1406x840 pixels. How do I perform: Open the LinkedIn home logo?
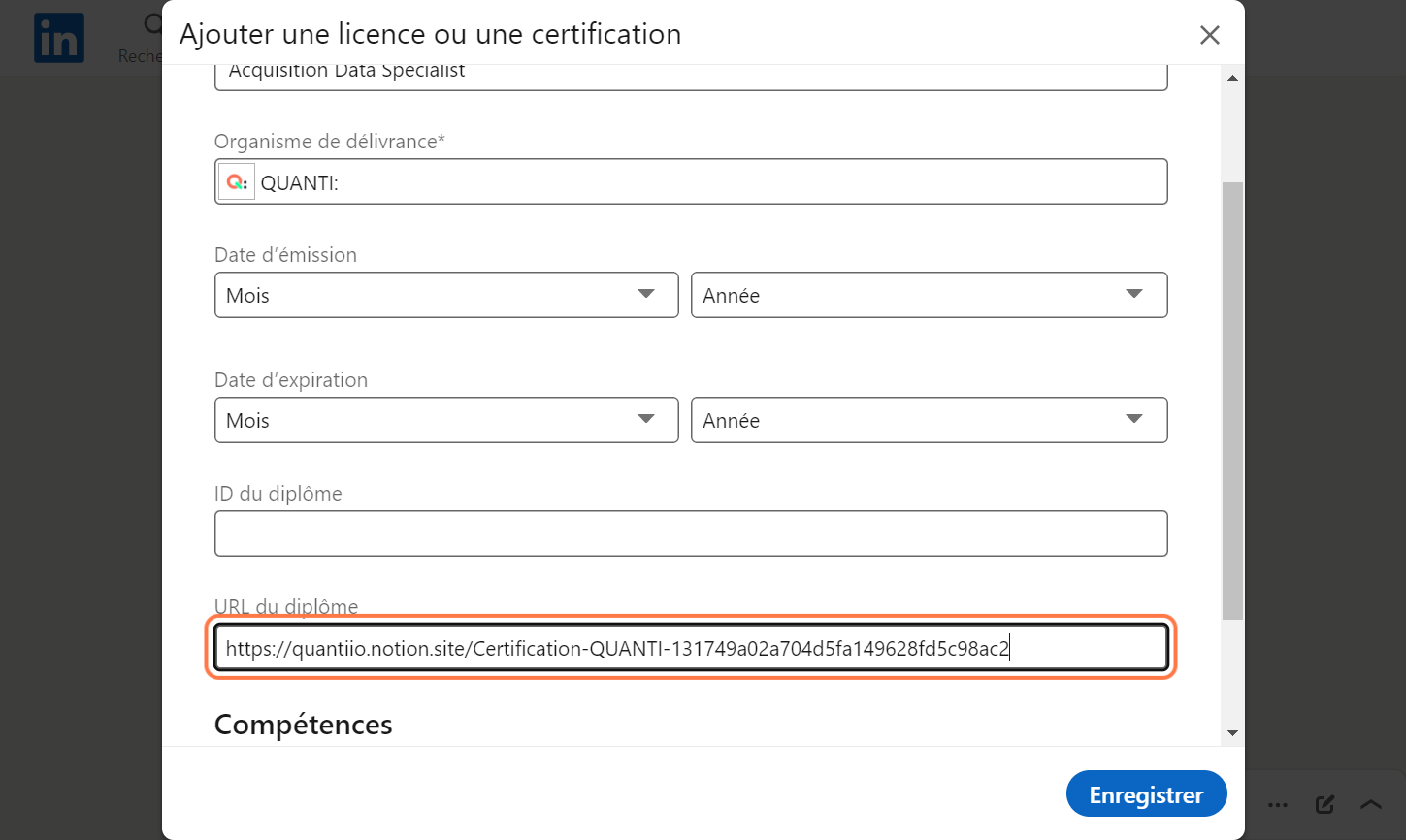(59, 38)
